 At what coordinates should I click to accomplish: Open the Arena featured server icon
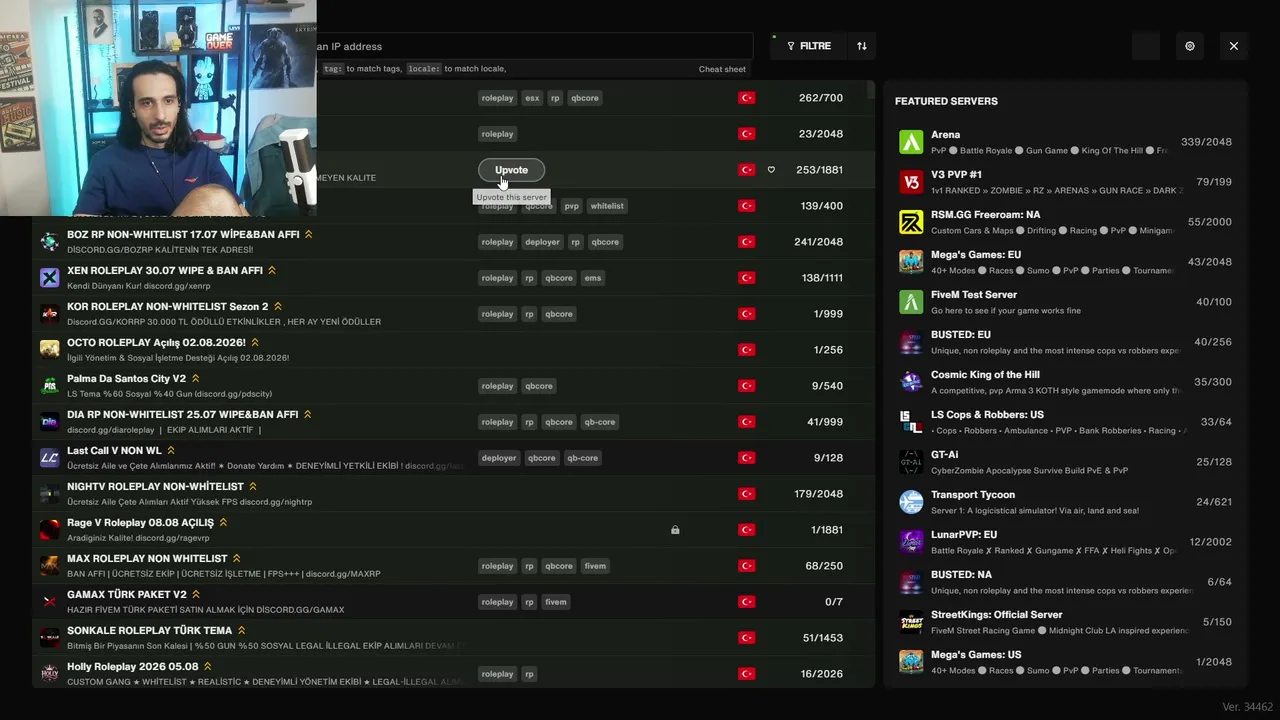pyautogui.click(x=911, y=142)
